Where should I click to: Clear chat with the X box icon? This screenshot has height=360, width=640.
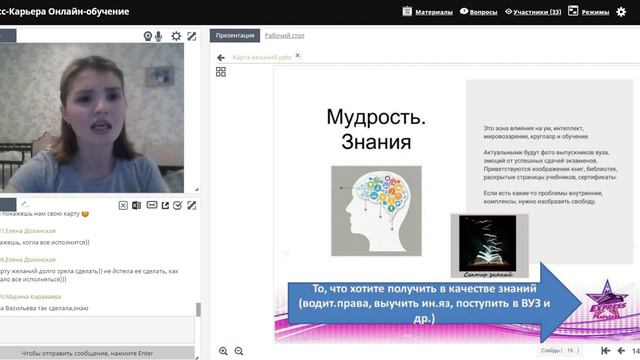123,205
